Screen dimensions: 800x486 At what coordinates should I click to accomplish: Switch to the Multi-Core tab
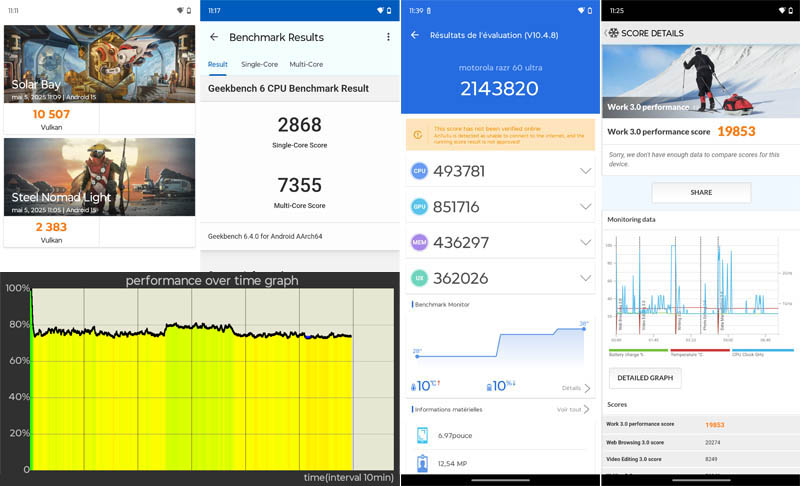click(308, 64)
